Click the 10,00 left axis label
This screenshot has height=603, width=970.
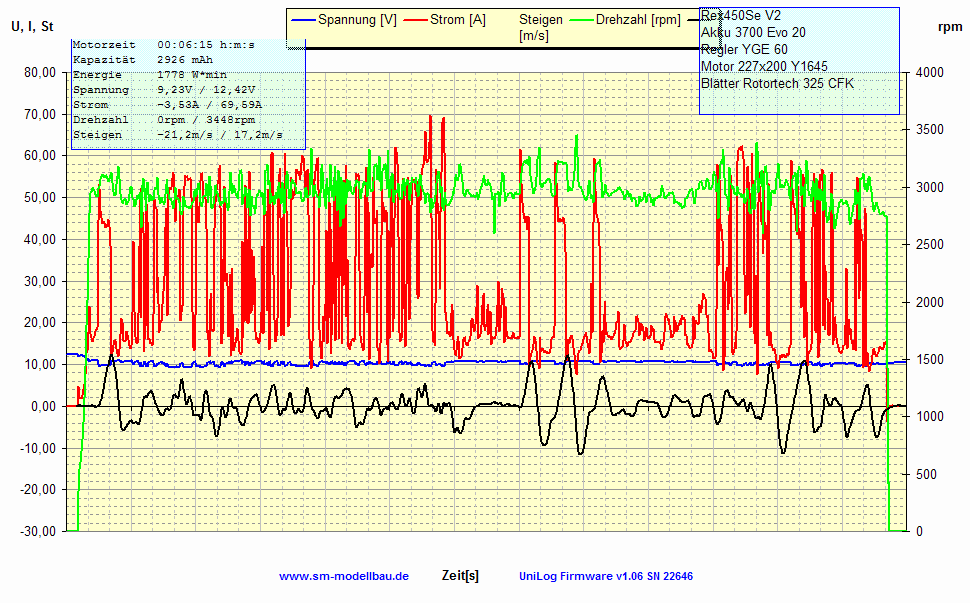click(40, 365)
